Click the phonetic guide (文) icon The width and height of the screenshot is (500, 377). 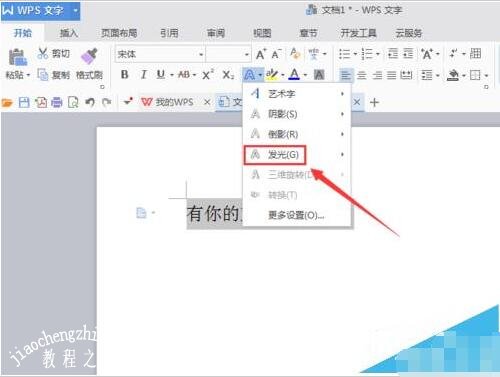(314, 54)
